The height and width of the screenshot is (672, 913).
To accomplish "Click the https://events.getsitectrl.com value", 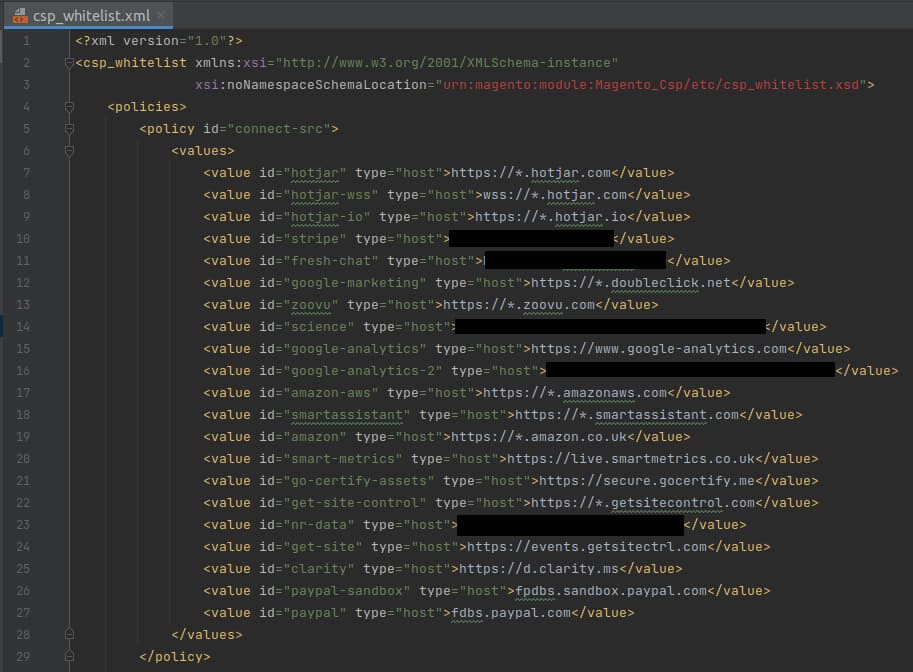I will pyautogui.click(x=587, y=547).
